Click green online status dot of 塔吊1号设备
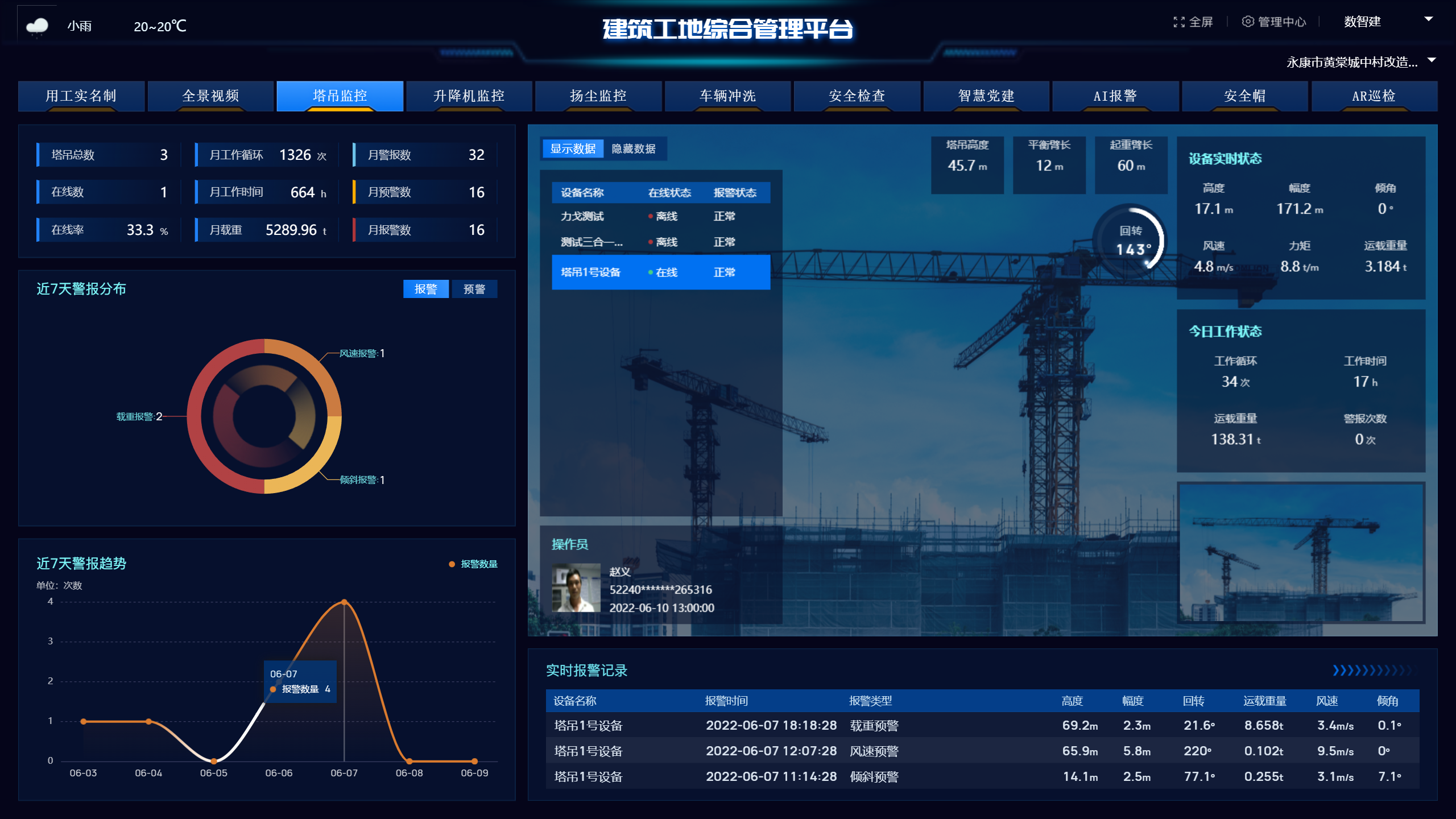 [650, 272]
